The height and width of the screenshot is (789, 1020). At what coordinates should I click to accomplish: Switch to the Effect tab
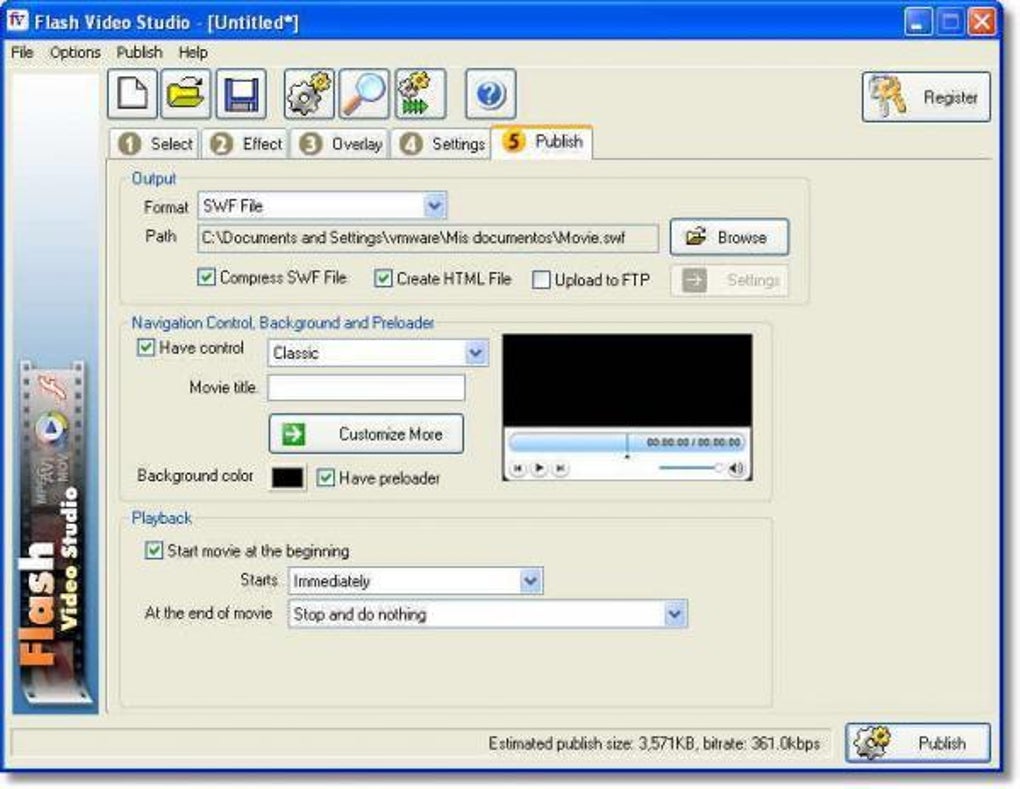click(247, 144)
